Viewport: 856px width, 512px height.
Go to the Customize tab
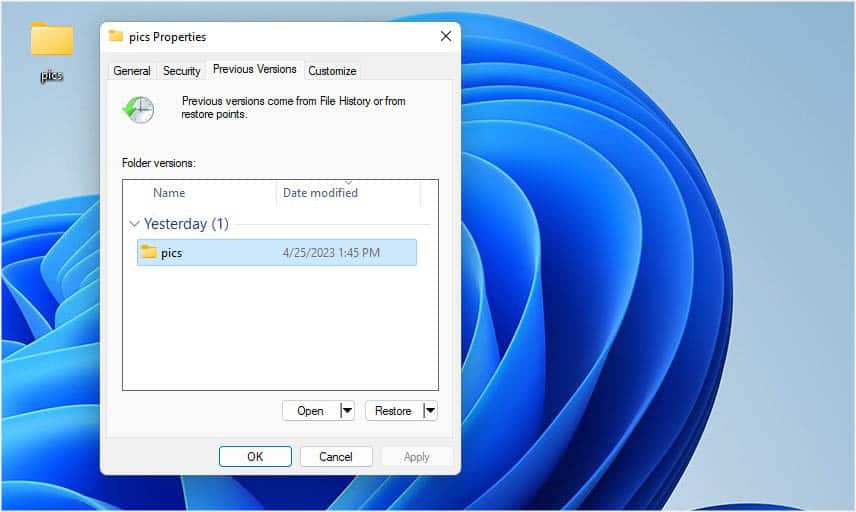pos(332,71)
